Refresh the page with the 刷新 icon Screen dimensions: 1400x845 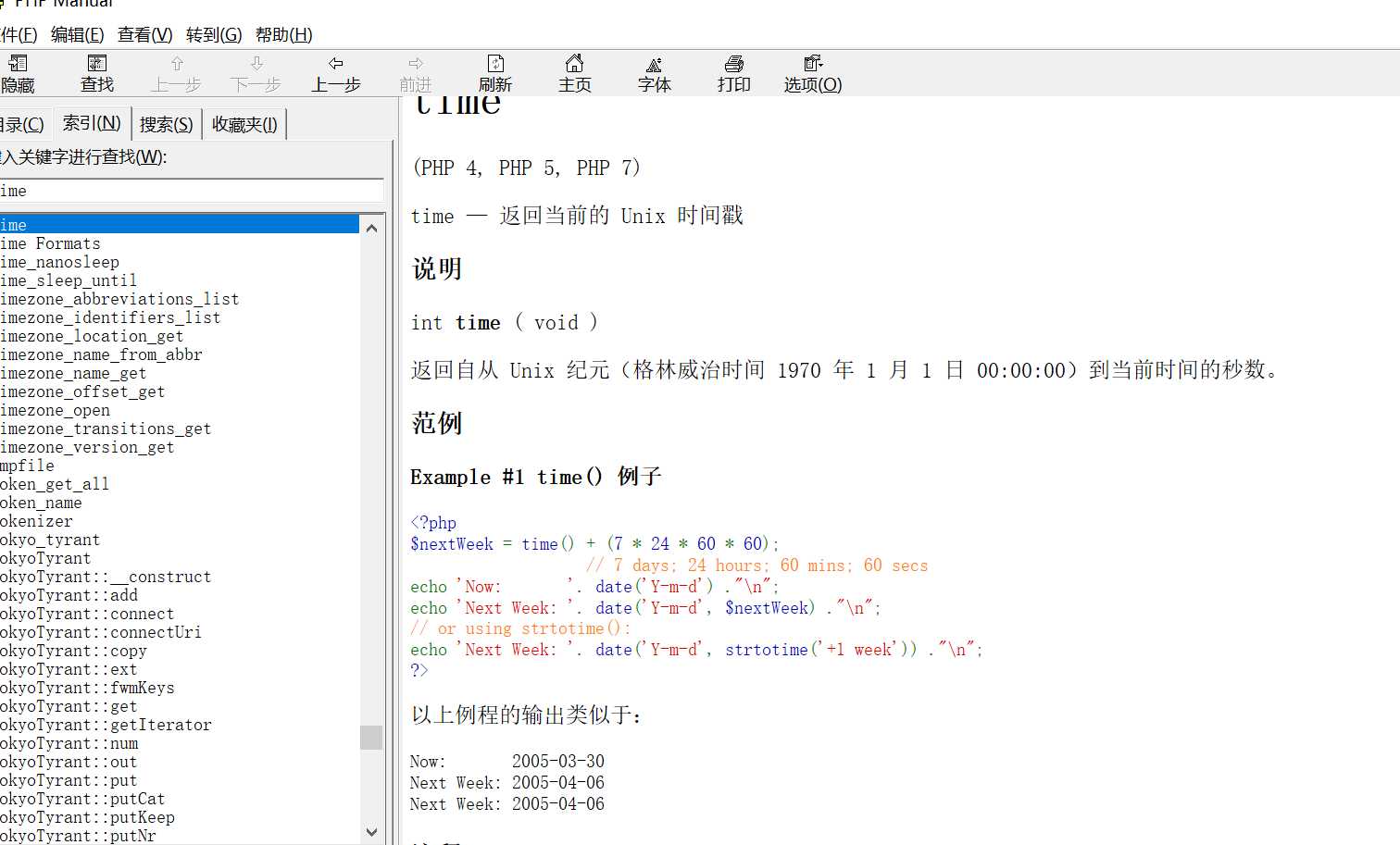pyautogui.click(x=495, y=73)
